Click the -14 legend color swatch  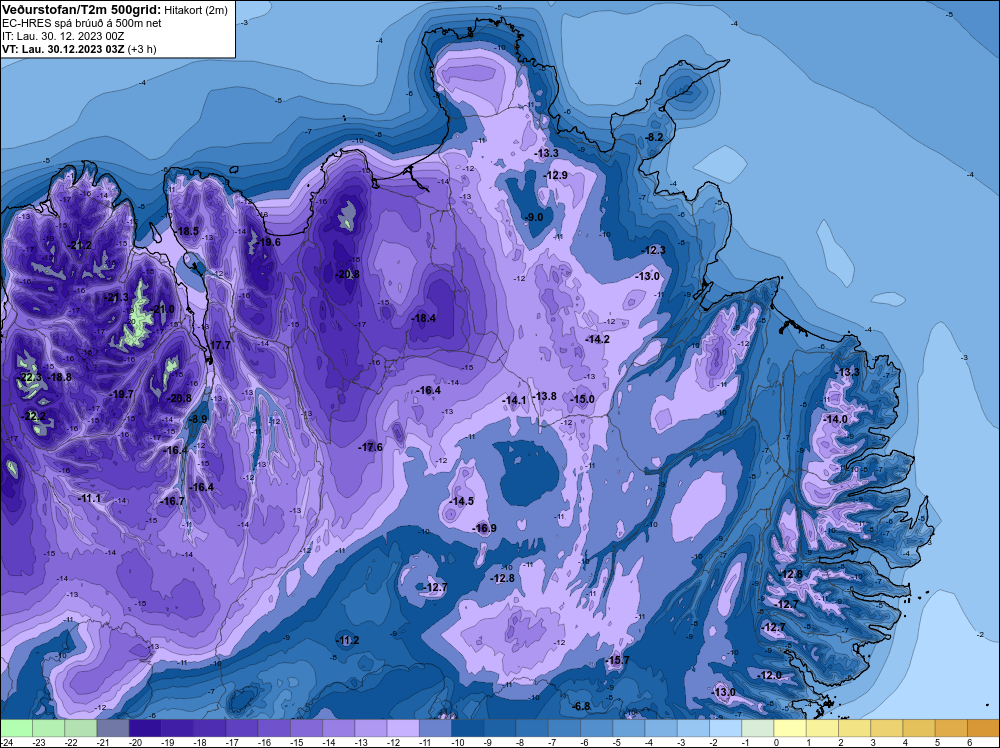coord(339,728)
